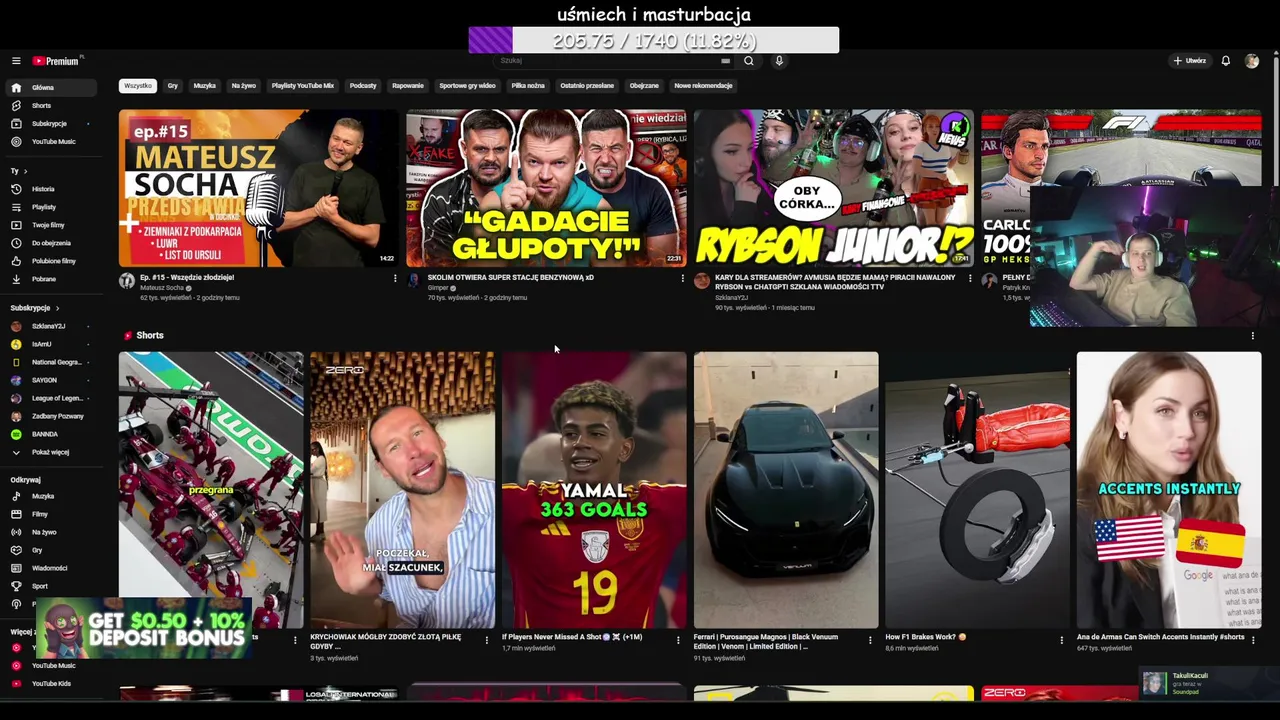Select the Gry filter chip
This screenshot has height=720, width=1280.
click(x=173, y=86)
